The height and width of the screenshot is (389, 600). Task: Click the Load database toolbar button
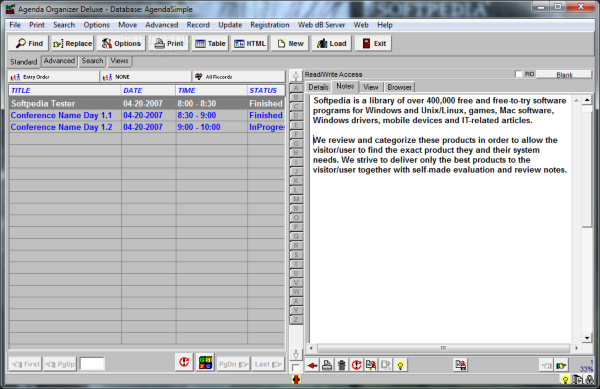331,44
